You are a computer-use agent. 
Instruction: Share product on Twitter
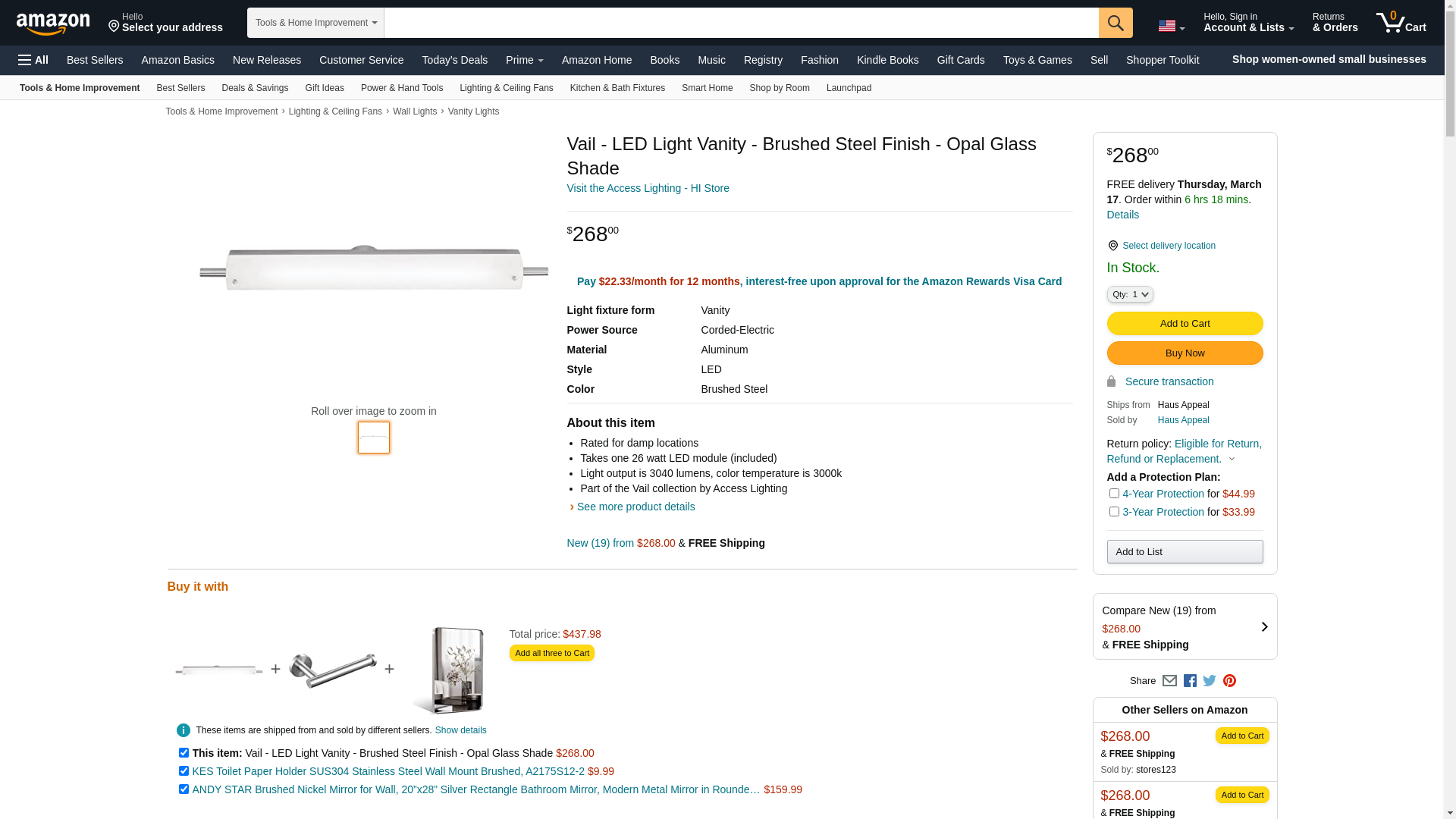[x=1210, y=681]
